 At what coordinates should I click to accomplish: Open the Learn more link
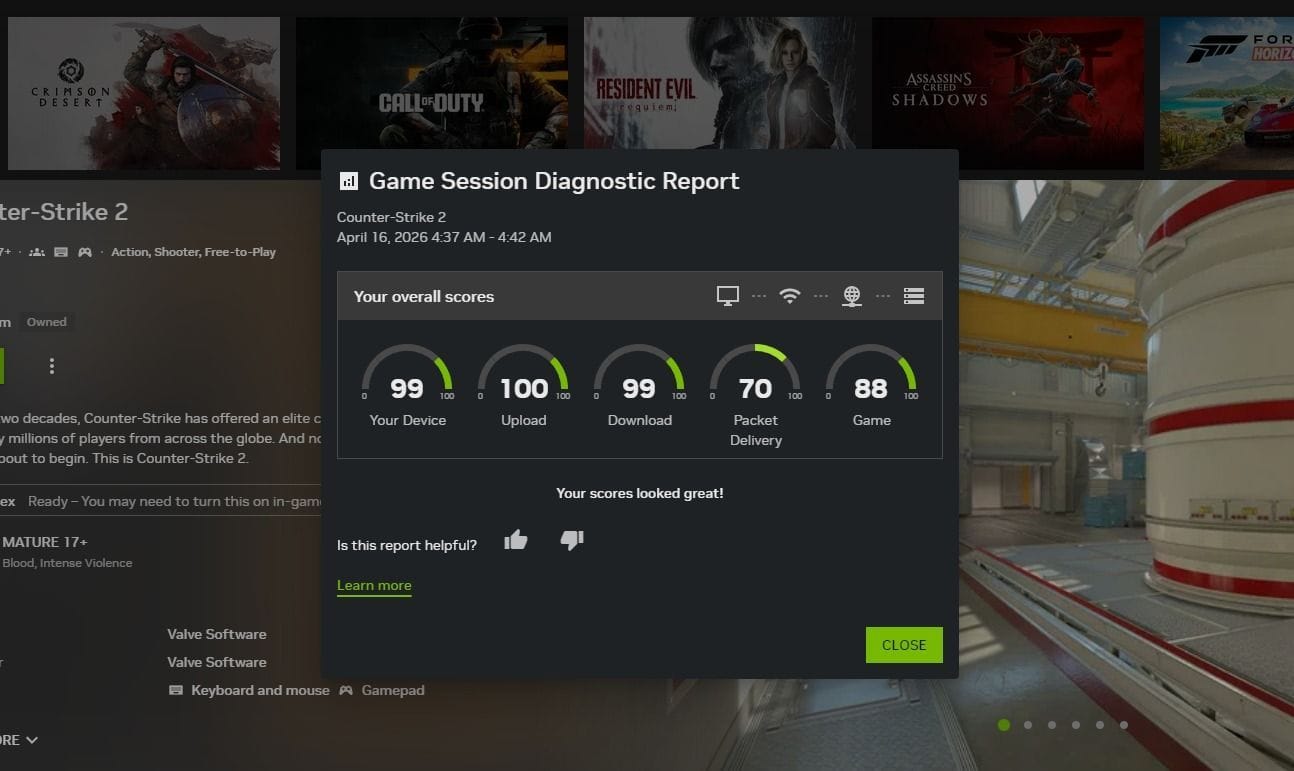(x=374, y=585)
